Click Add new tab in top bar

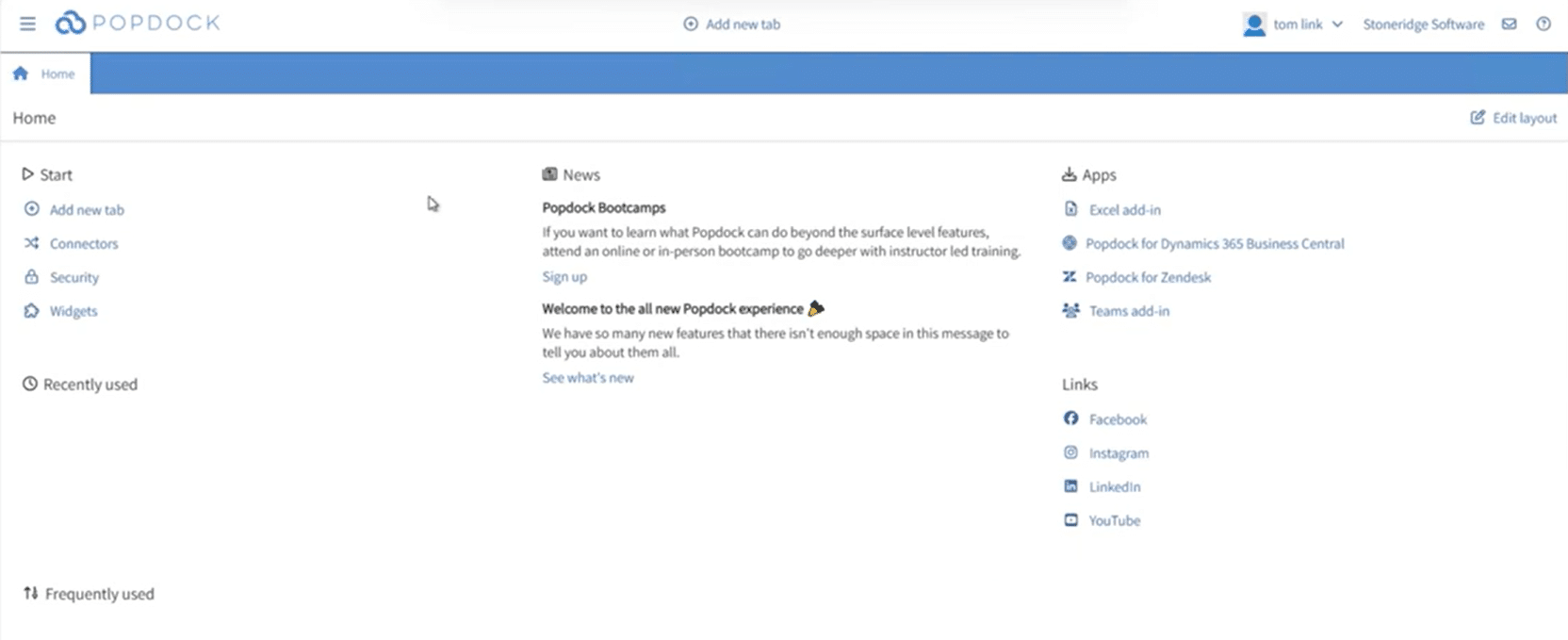pyautogui.click(x=732, y=25)
